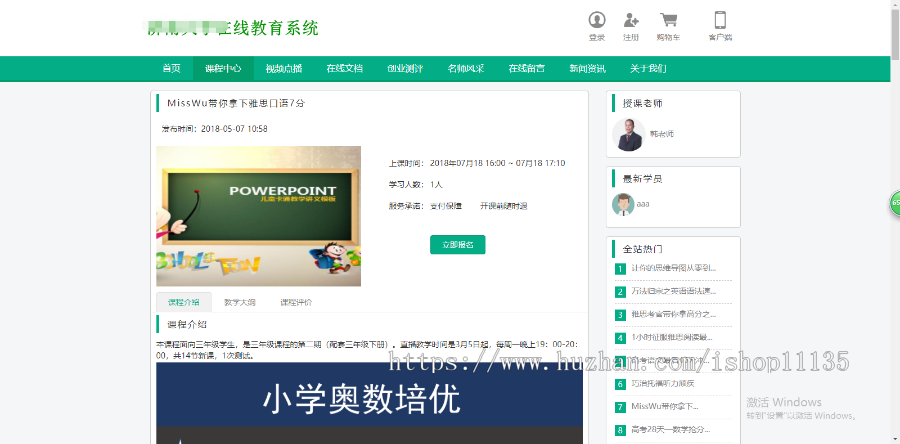Click the newest student aaa avatar
The width and height of the screenshot is (900, 444).
(623, 204)
